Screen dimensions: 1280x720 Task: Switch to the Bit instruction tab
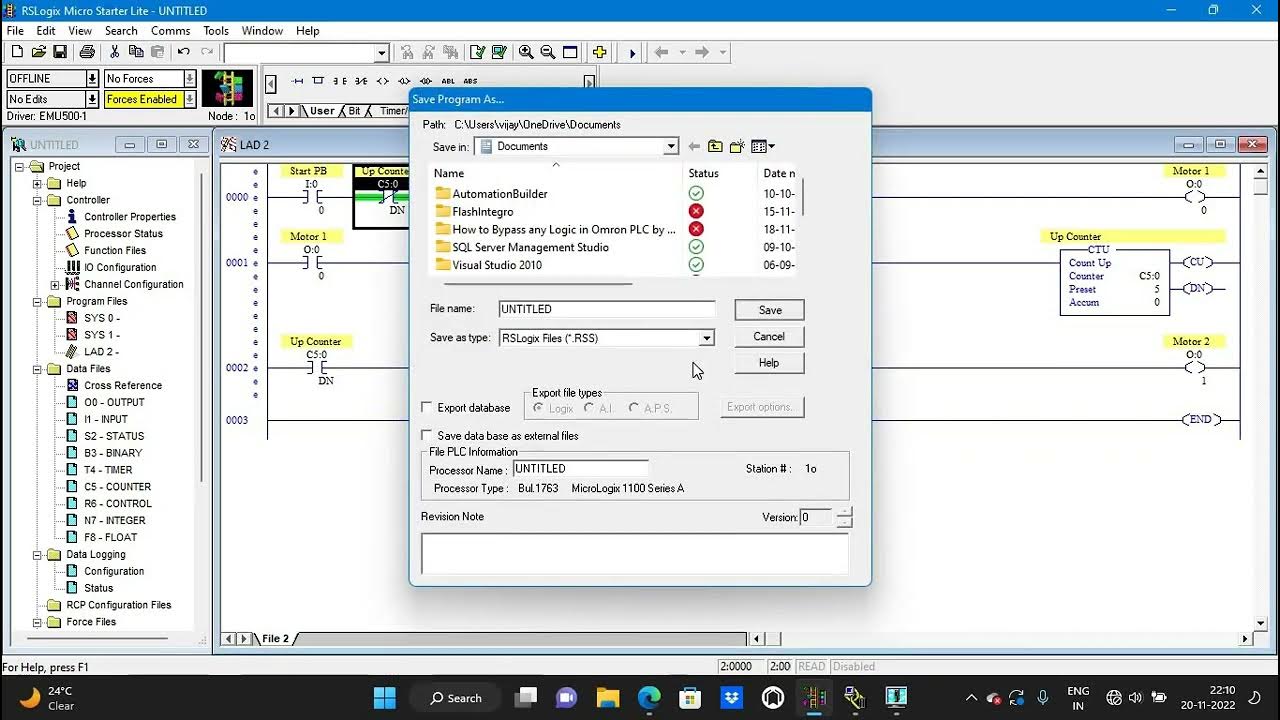pyautogui.click(x=354, y=111)
